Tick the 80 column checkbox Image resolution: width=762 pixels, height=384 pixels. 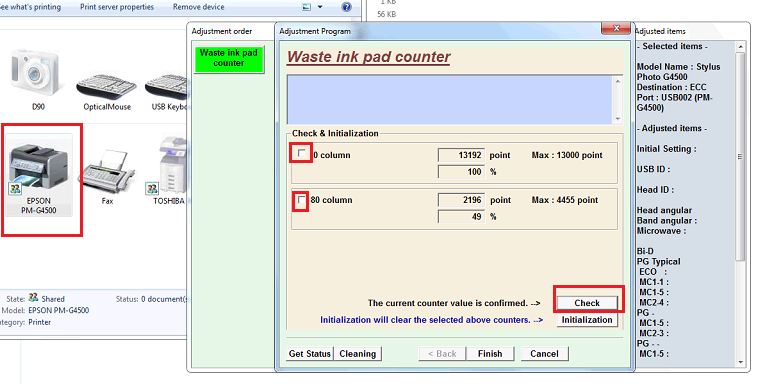click(301, 200)
